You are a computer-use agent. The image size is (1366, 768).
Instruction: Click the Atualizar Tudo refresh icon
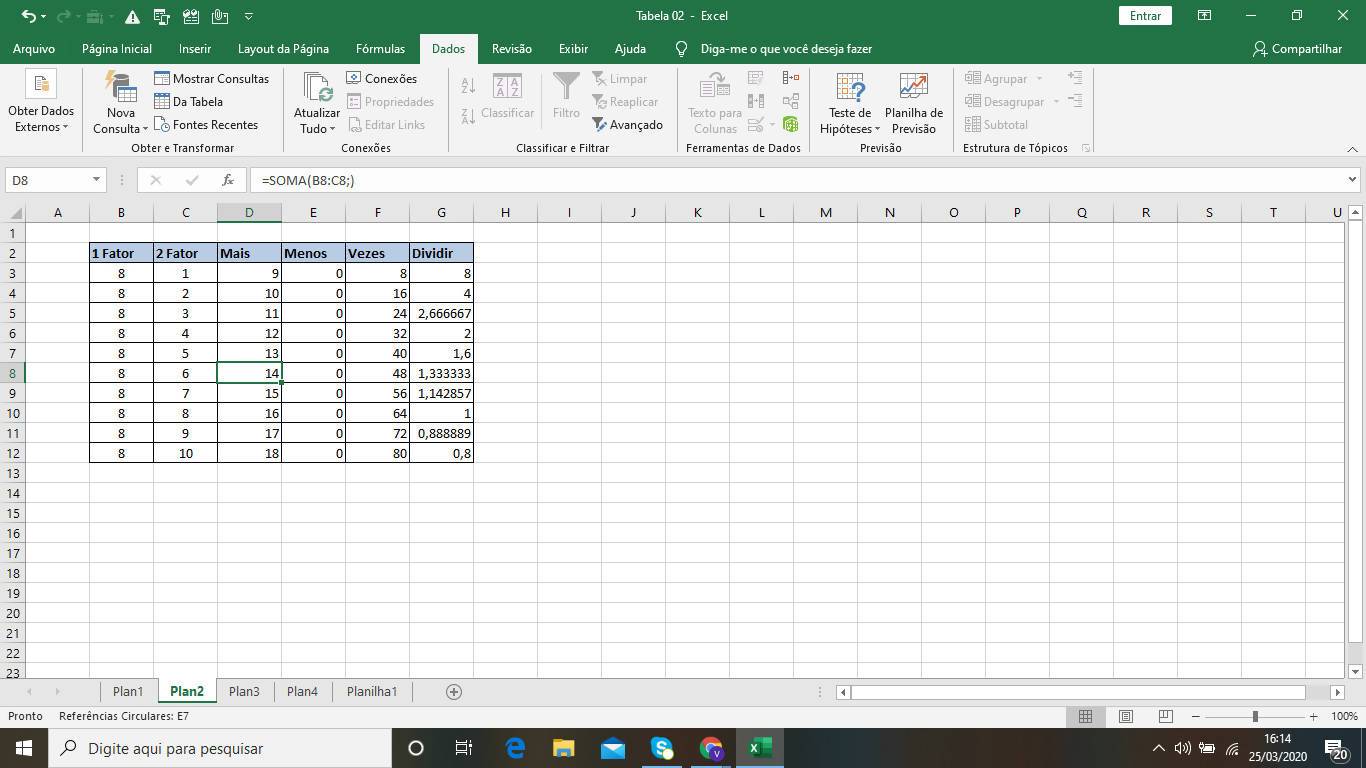pos(317,87)
